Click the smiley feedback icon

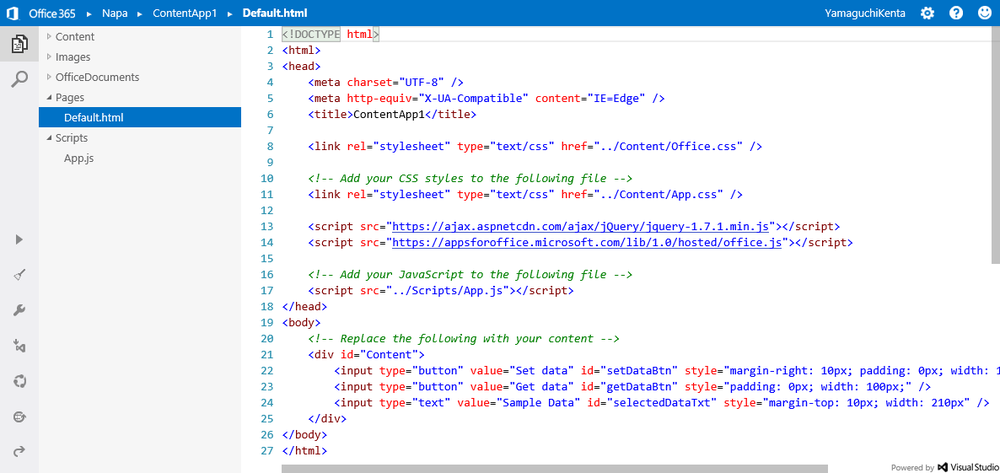tap(984, 13)
